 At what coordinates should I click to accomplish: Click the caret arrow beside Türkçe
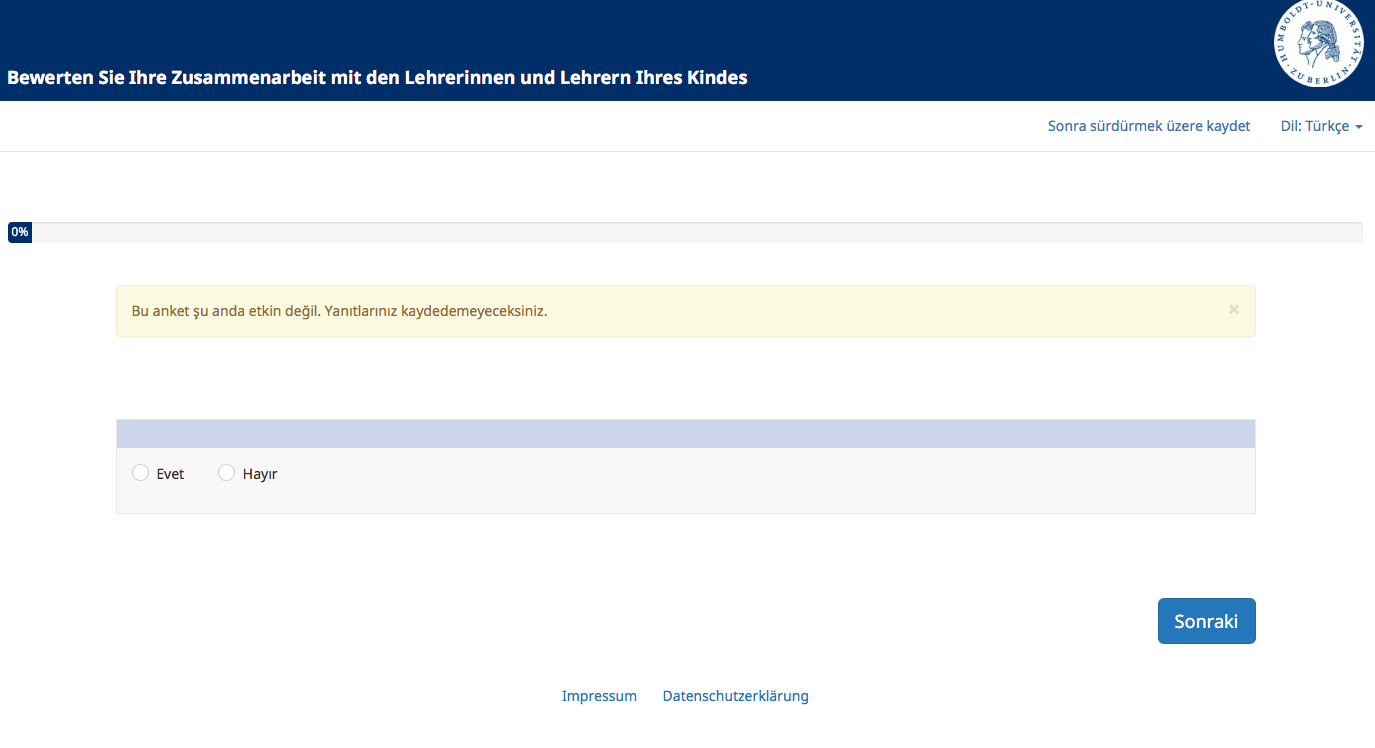(x=1359, y=127)
